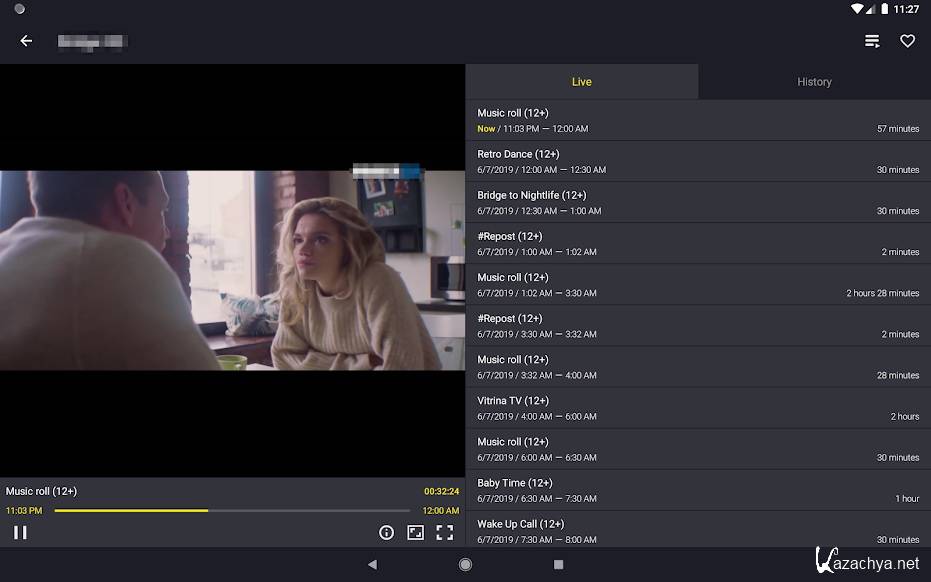931x582 pixels.
Task: Tap the video player area
Action: pos(232,270)
